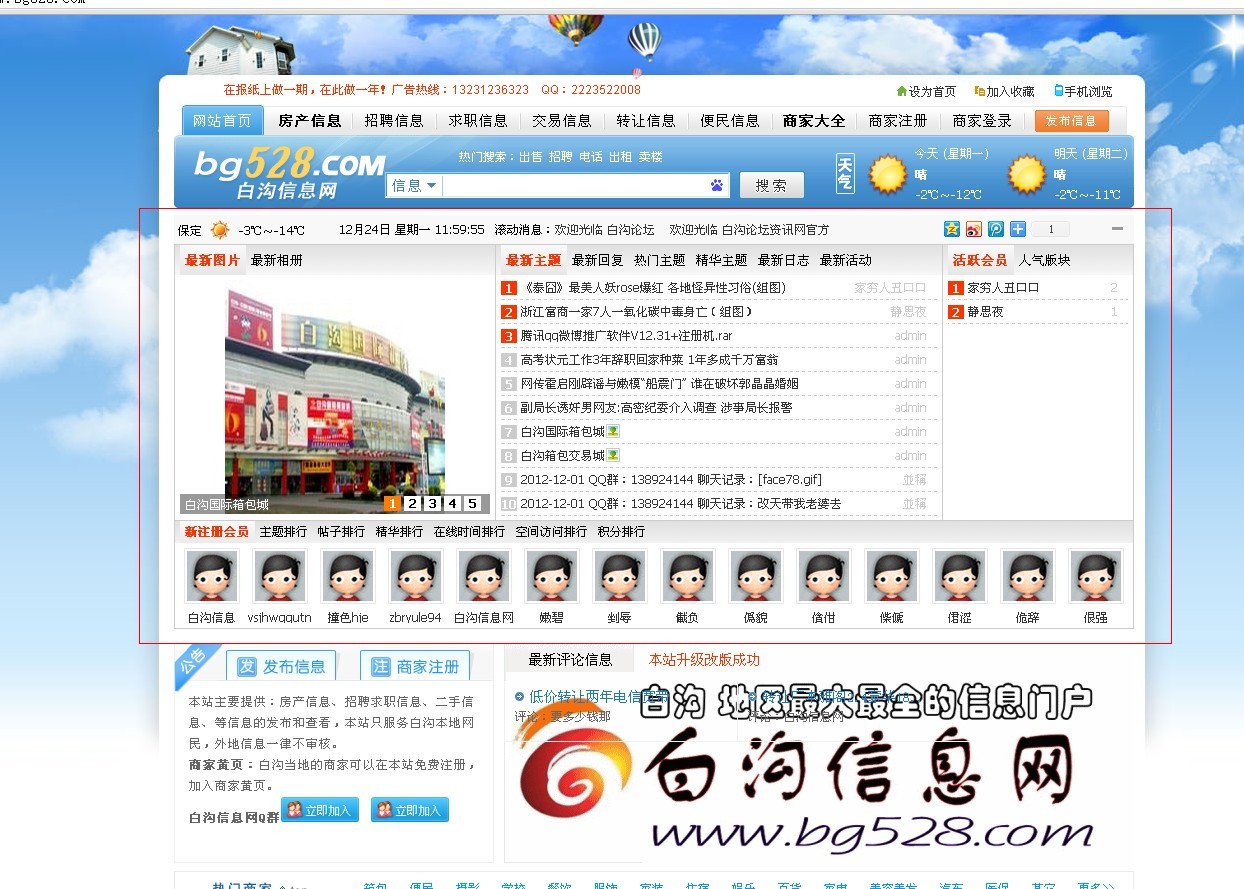Viewport: 1244px width, 889px height.
Task: Click the QQ Zone share icon
Action: tap(951, 229)
